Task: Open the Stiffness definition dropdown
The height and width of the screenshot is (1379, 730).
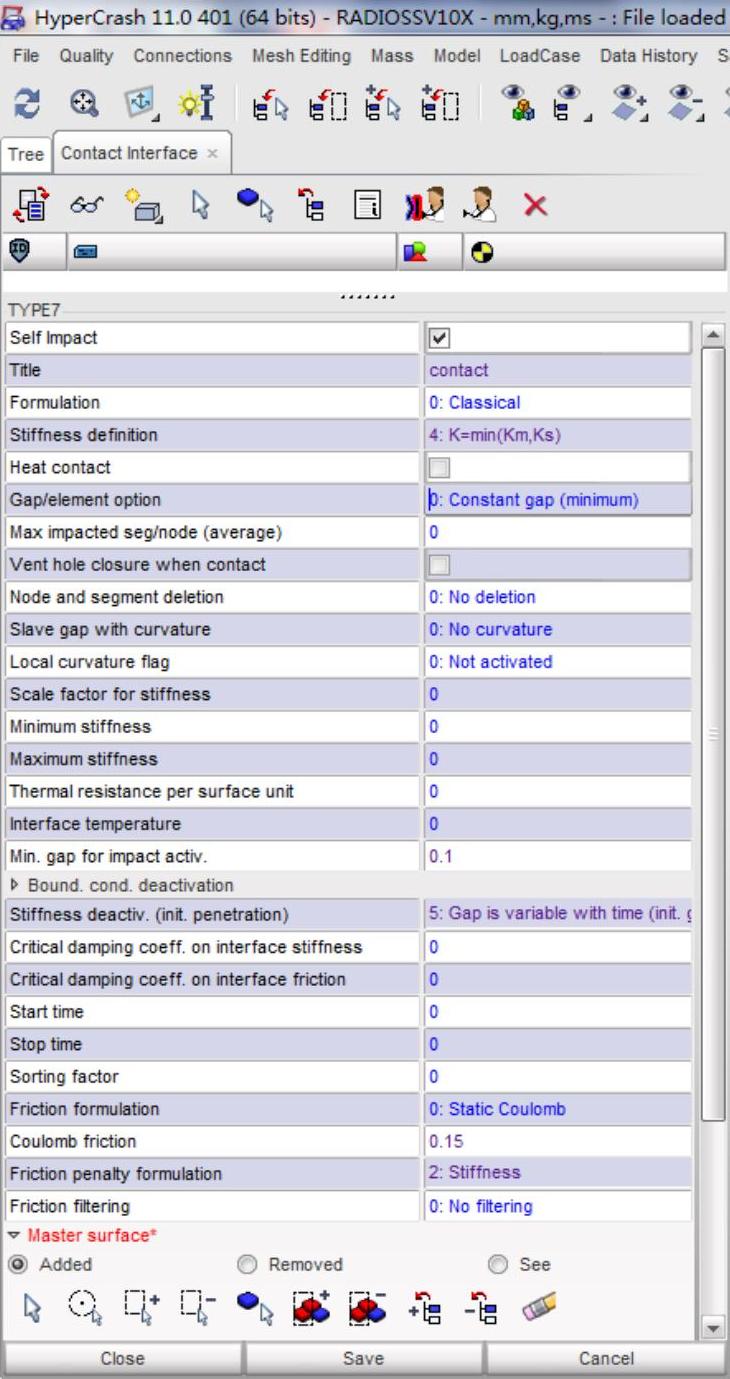Action: pos(557,435)
